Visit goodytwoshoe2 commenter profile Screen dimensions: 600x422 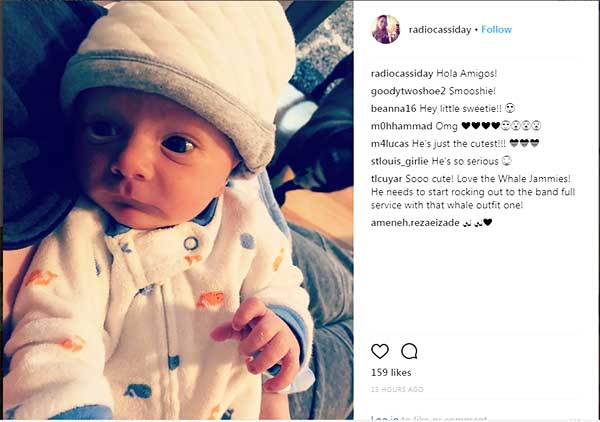[x=408, y=91]
